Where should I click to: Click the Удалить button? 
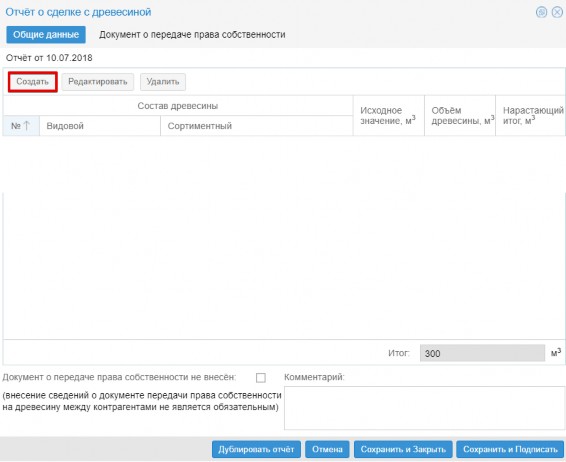coord(163,82)
